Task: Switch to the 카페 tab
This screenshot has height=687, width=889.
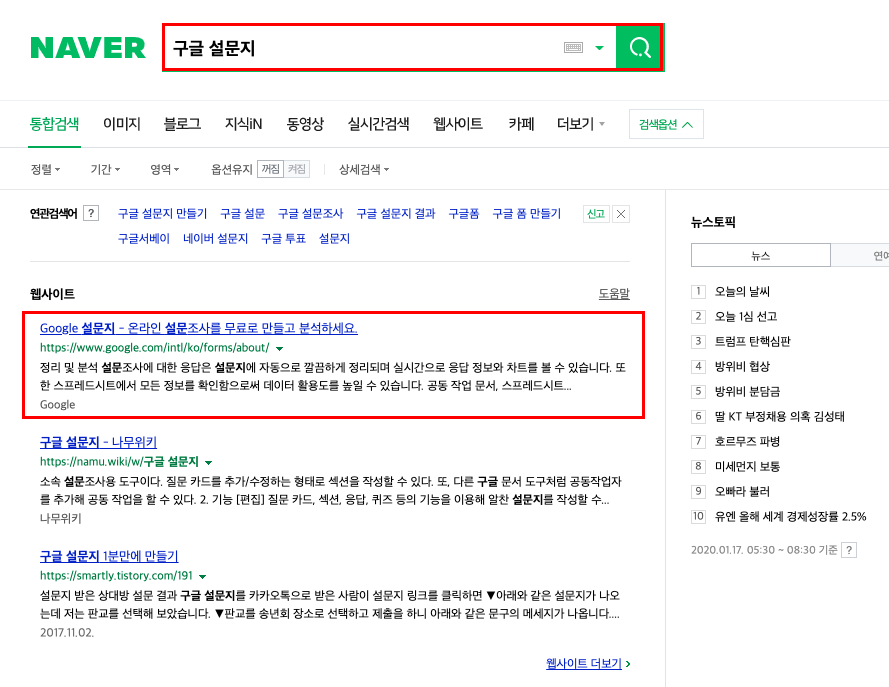Action: click(x=520, y=124)
